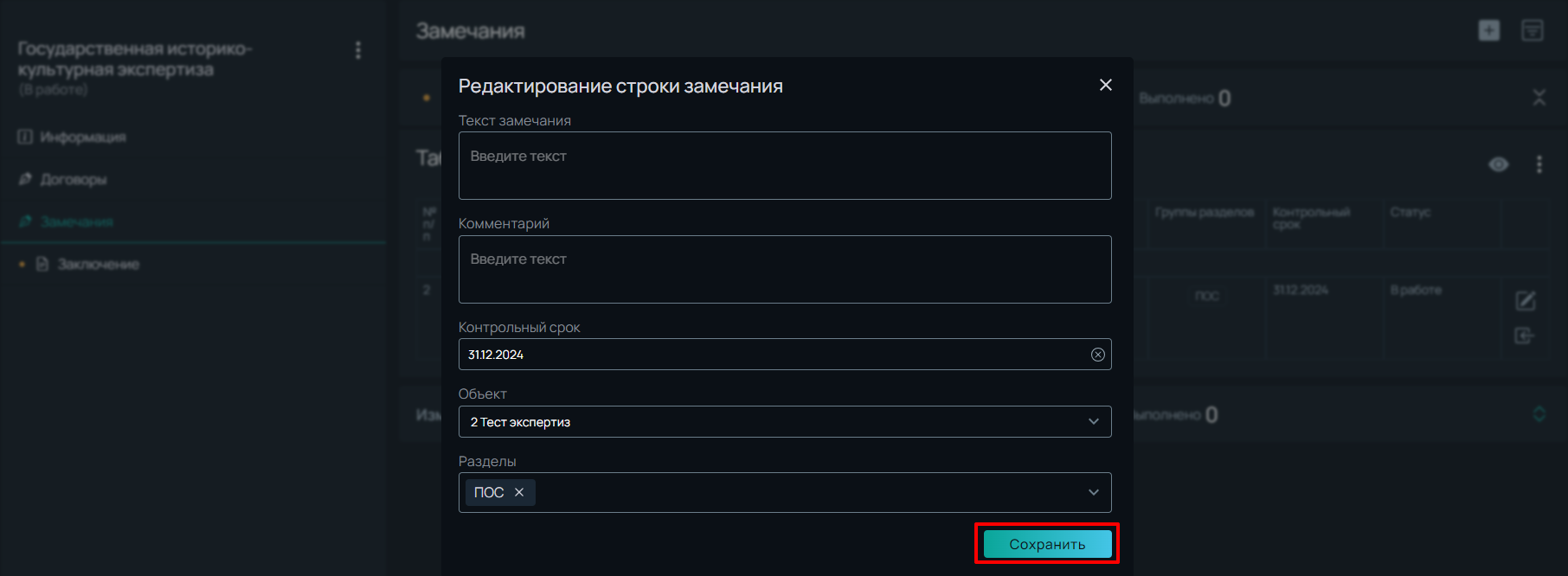Open the Объект dropdown

coord(785,421)
